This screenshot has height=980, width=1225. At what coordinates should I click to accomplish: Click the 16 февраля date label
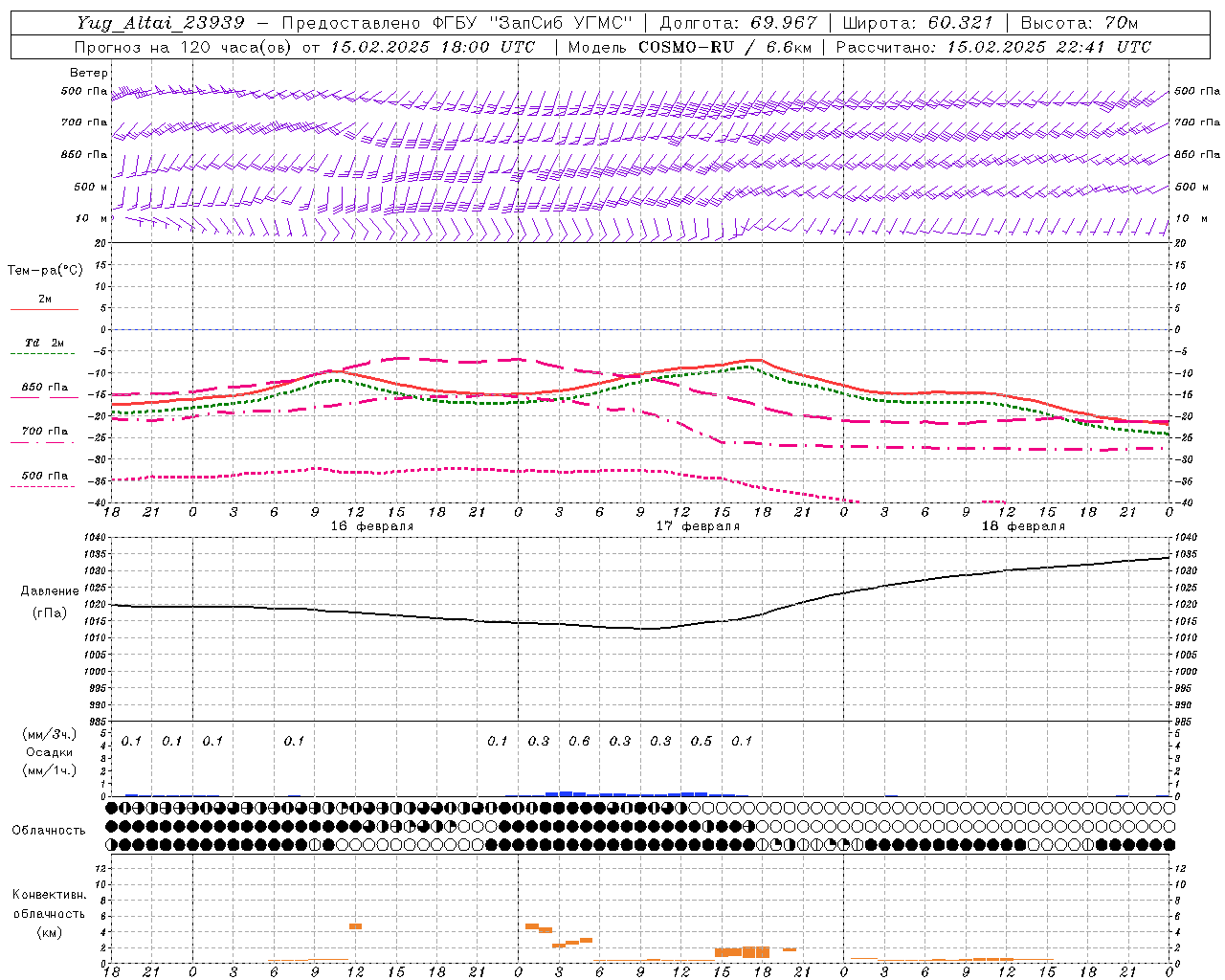(372, 526)
